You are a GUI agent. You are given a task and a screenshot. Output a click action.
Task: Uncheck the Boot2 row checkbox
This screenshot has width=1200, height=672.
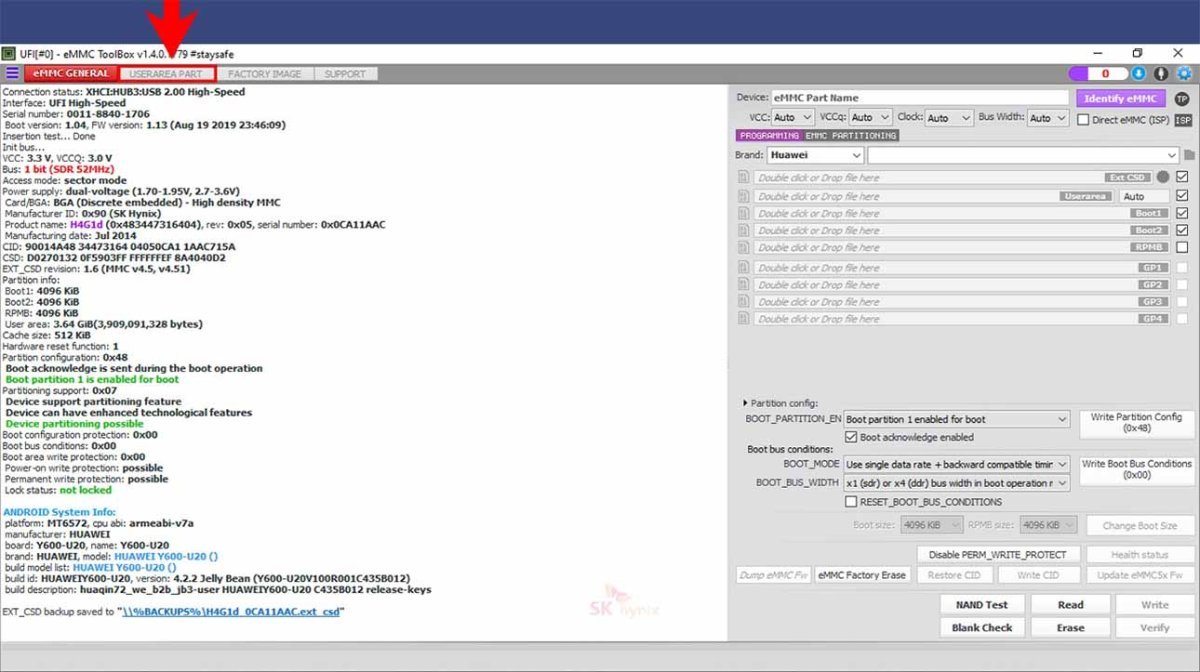[1183, 230]
